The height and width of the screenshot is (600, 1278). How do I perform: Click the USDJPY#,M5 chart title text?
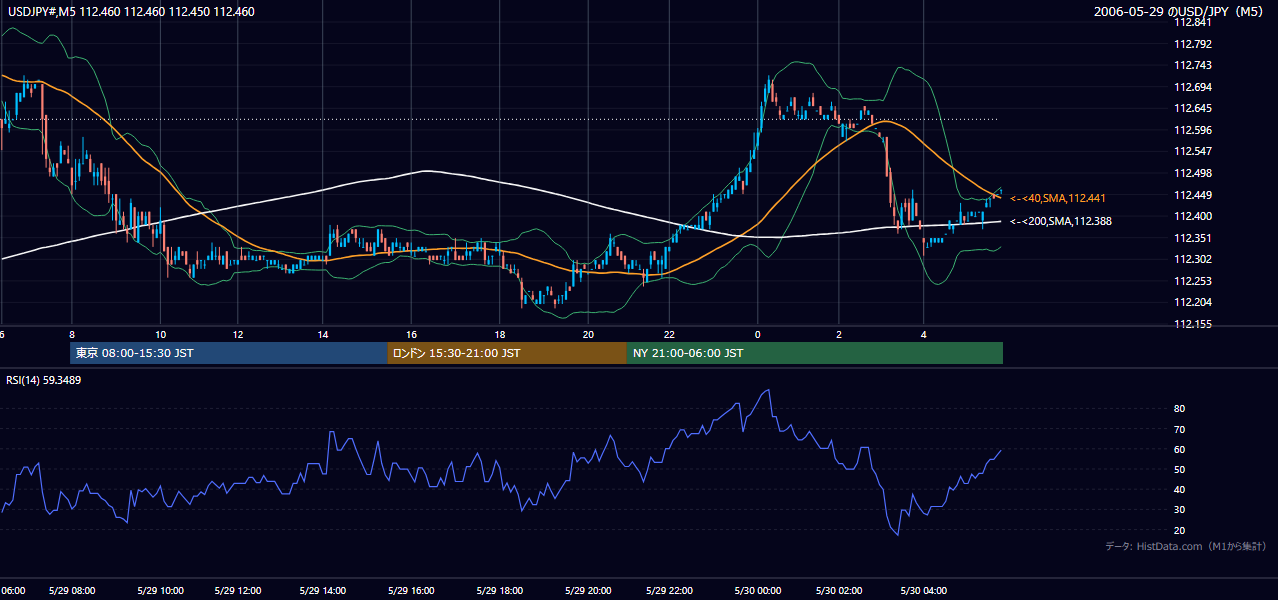(x=129, y=12)
